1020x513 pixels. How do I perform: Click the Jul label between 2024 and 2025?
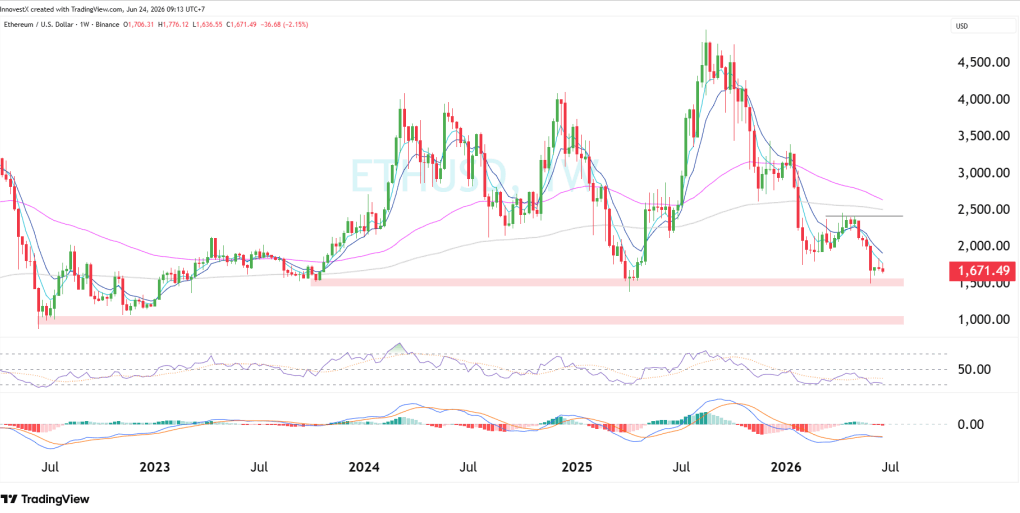tap(469, 467)
